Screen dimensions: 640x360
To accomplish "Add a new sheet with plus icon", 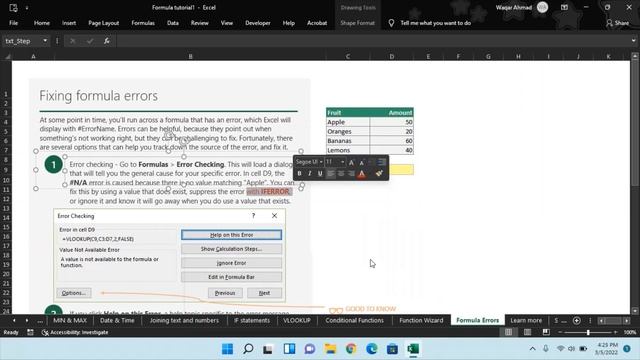I will point(577,321).
